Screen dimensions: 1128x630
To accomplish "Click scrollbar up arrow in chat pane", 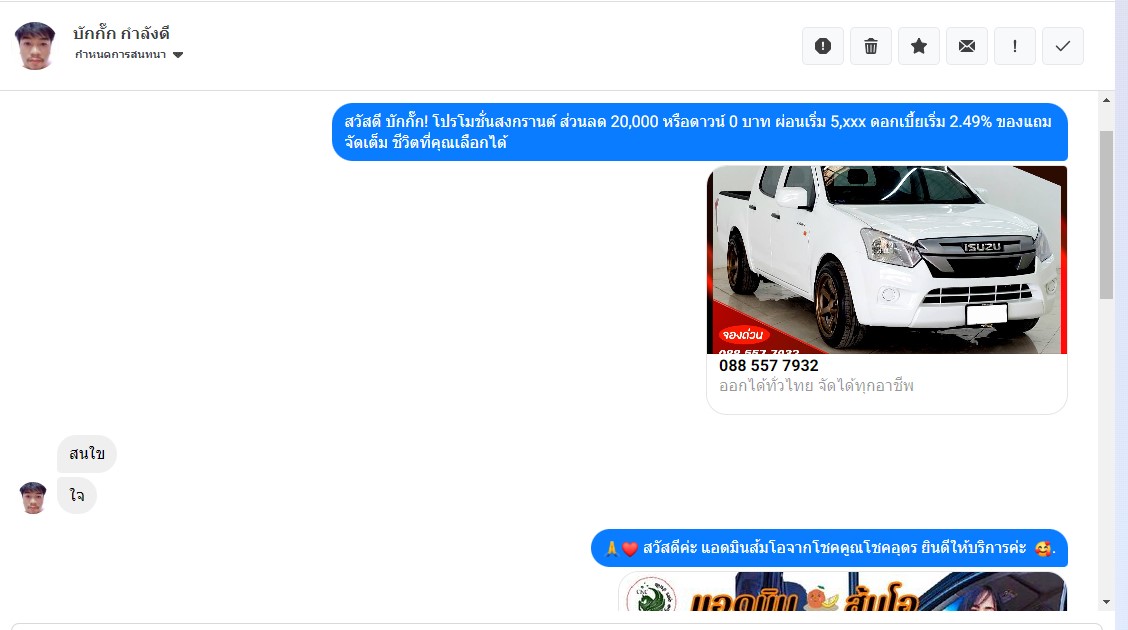I will [x=1106, y=100].
